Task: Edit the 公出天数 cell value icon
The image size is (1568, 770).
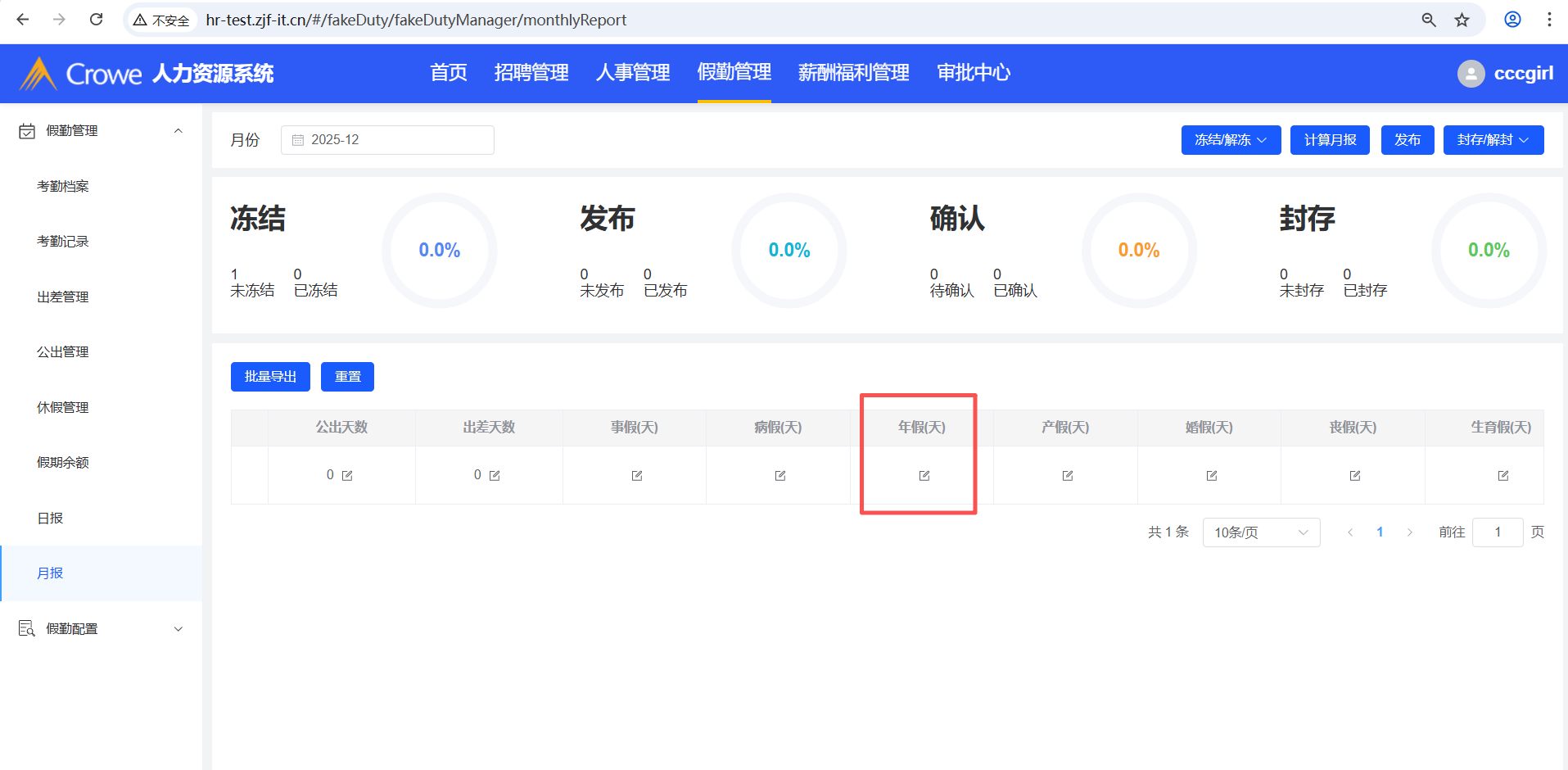Action: [347, 475]
